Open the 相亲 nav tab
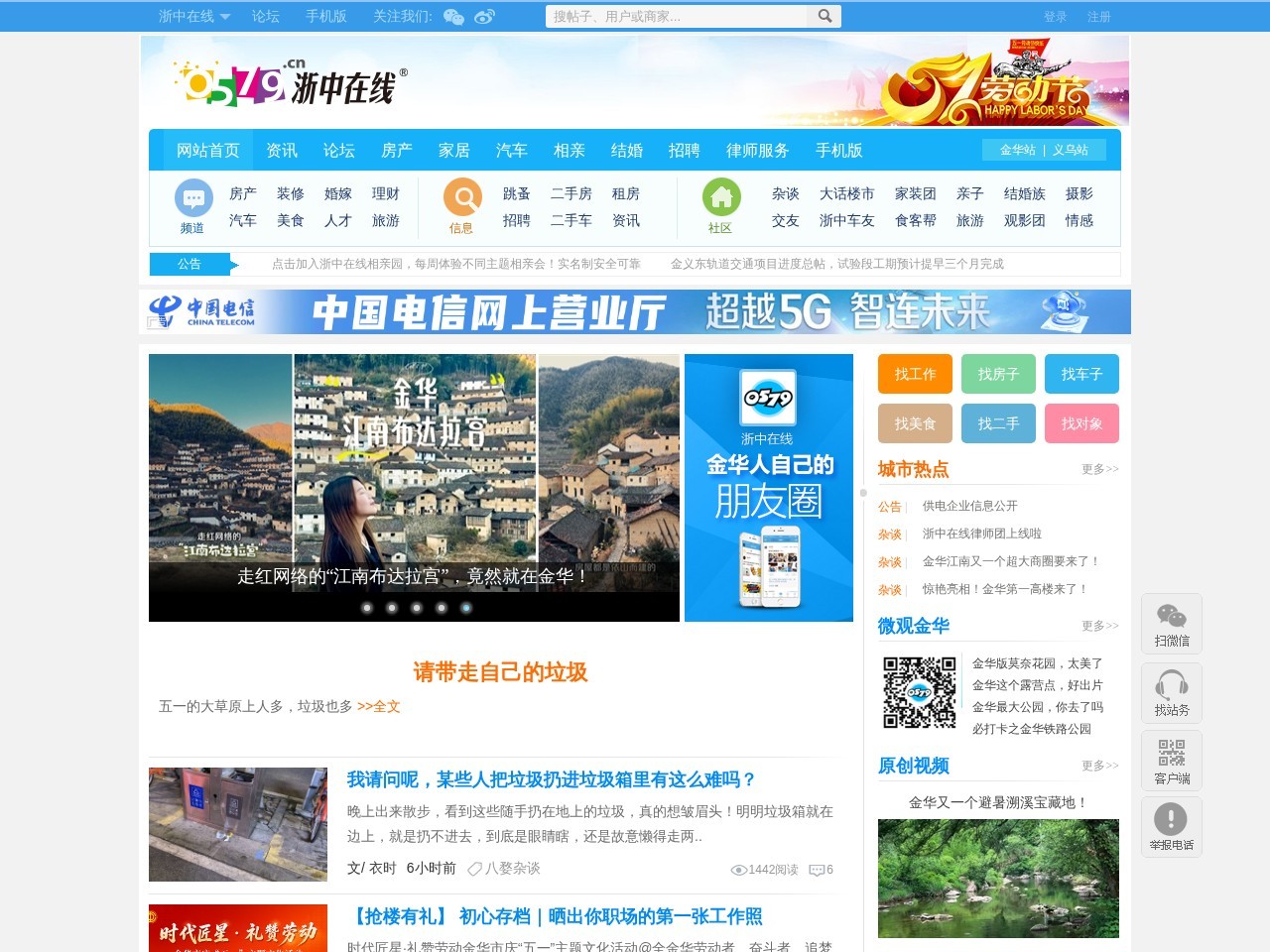1270x952 pixels. pyautogui.click(x=570, y=150)
